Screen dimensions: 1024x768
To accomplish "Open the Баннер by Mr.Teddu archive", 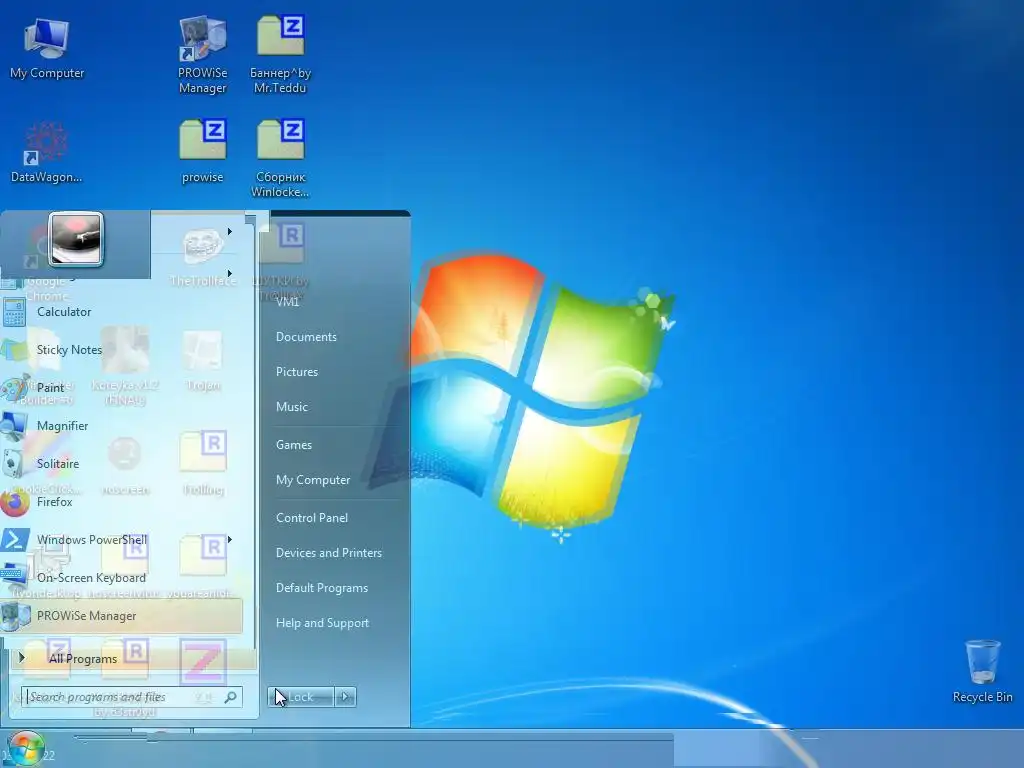I will [x=280, y=56].
